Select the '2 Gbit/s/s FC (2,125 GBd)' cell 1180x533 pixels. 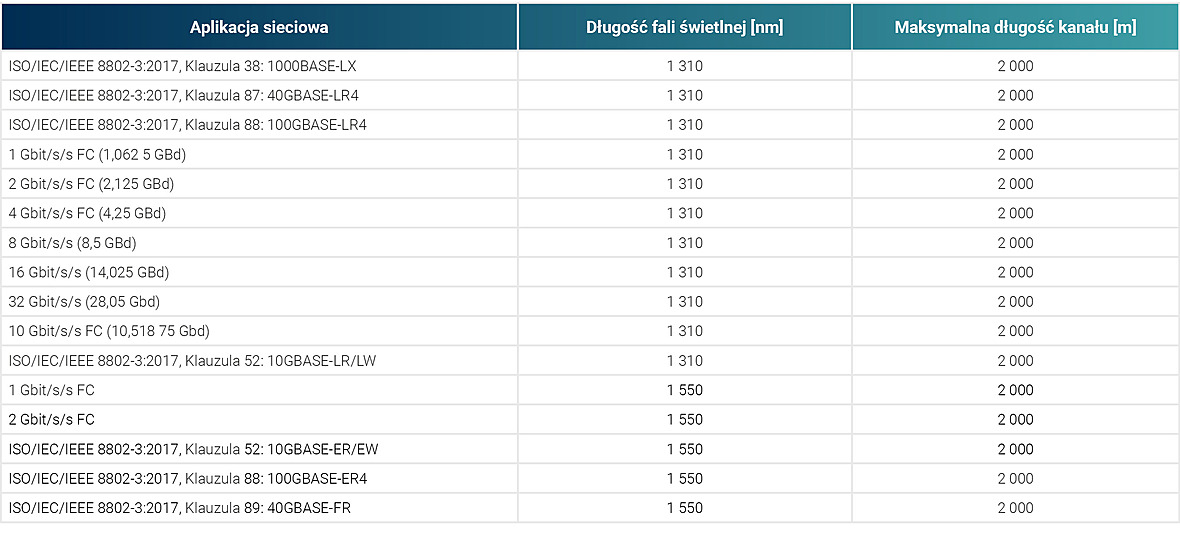click(x=259, y=184)
